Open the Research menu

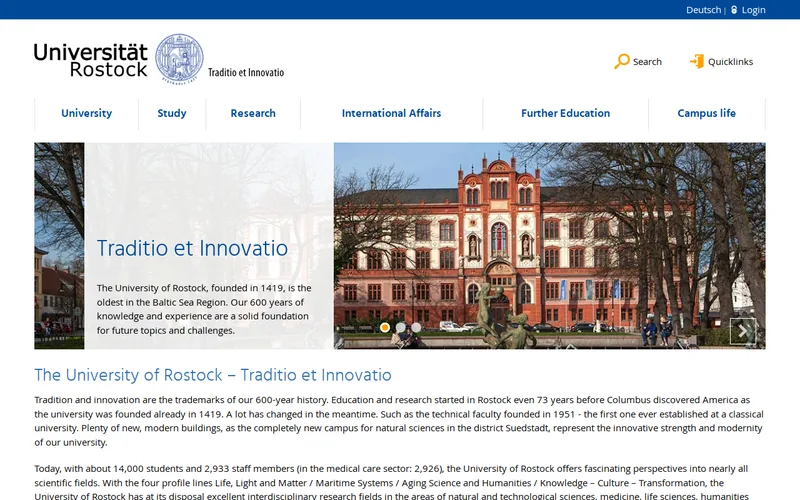(x=253, y=113)
